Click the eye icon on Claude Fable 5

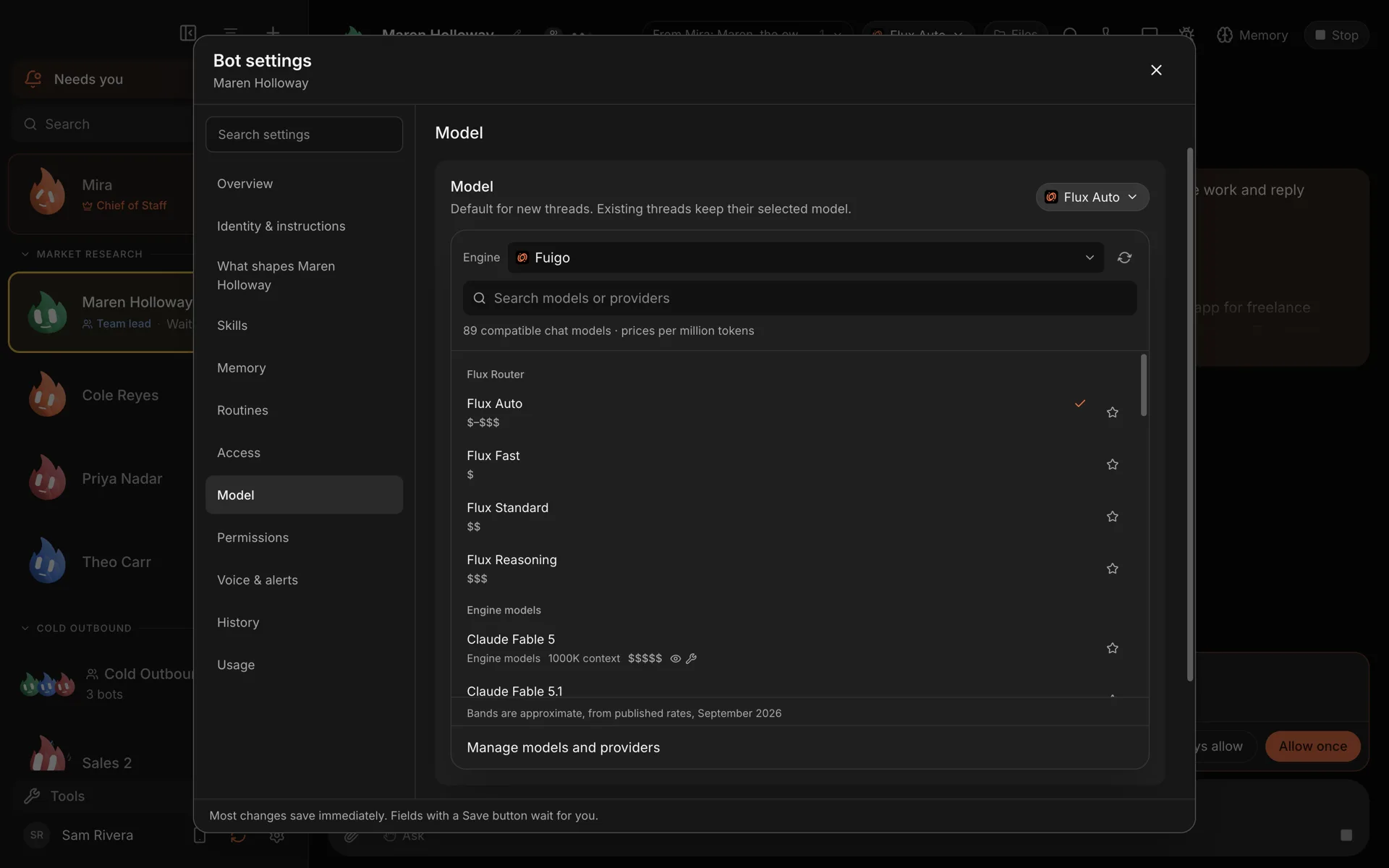point(675,659)
